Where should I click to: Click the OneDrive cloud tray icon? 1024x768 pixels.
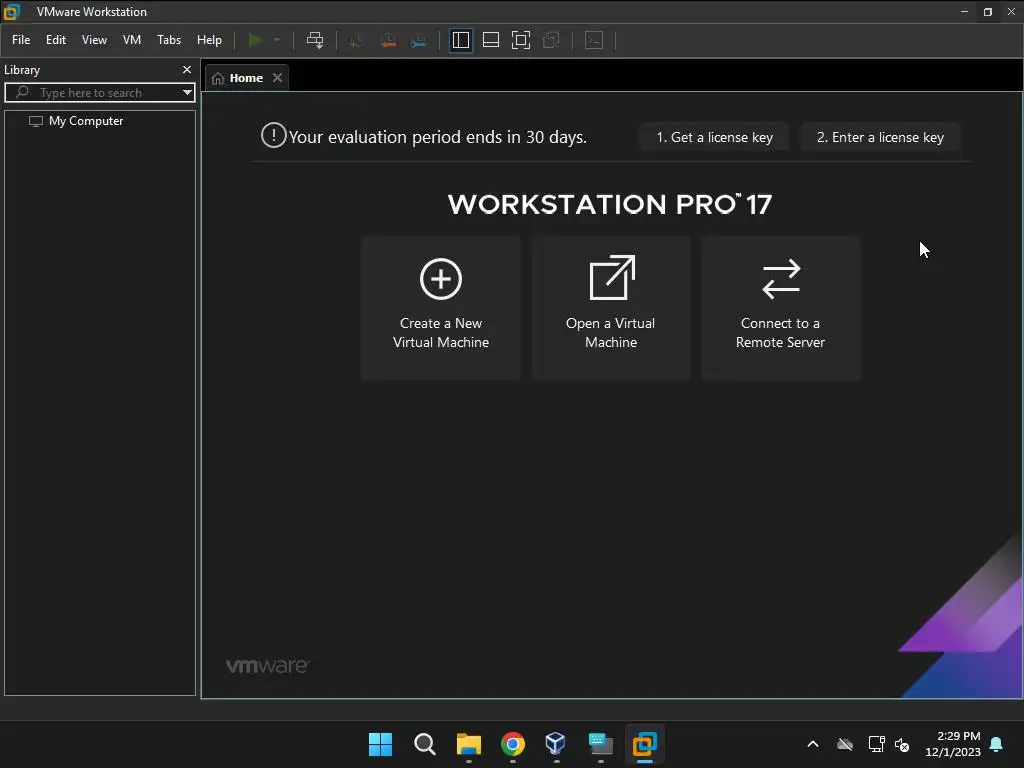(x=845, y=744)
